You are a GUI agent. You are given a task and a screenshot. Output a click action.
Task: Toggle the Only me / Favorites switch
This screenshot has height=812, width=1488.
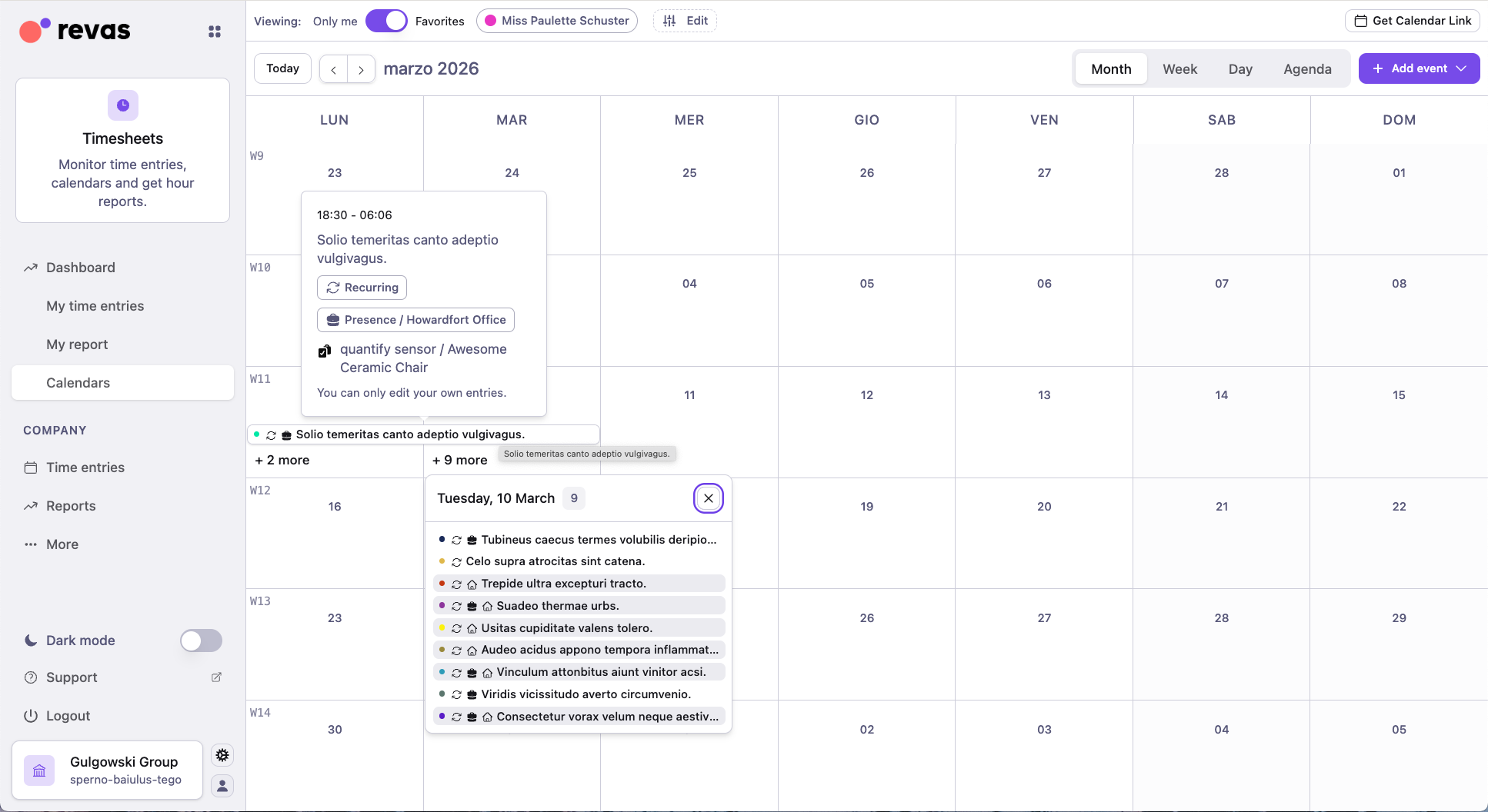(x=386, y=21)
